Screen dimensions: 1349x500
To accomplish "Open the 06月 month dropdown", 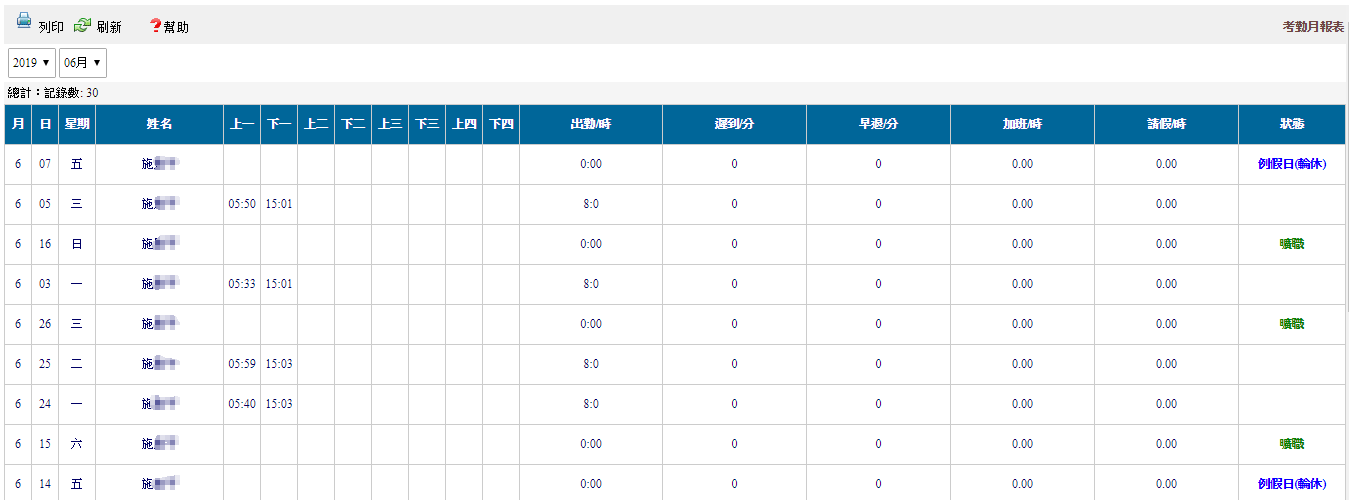I will (83, 63).
